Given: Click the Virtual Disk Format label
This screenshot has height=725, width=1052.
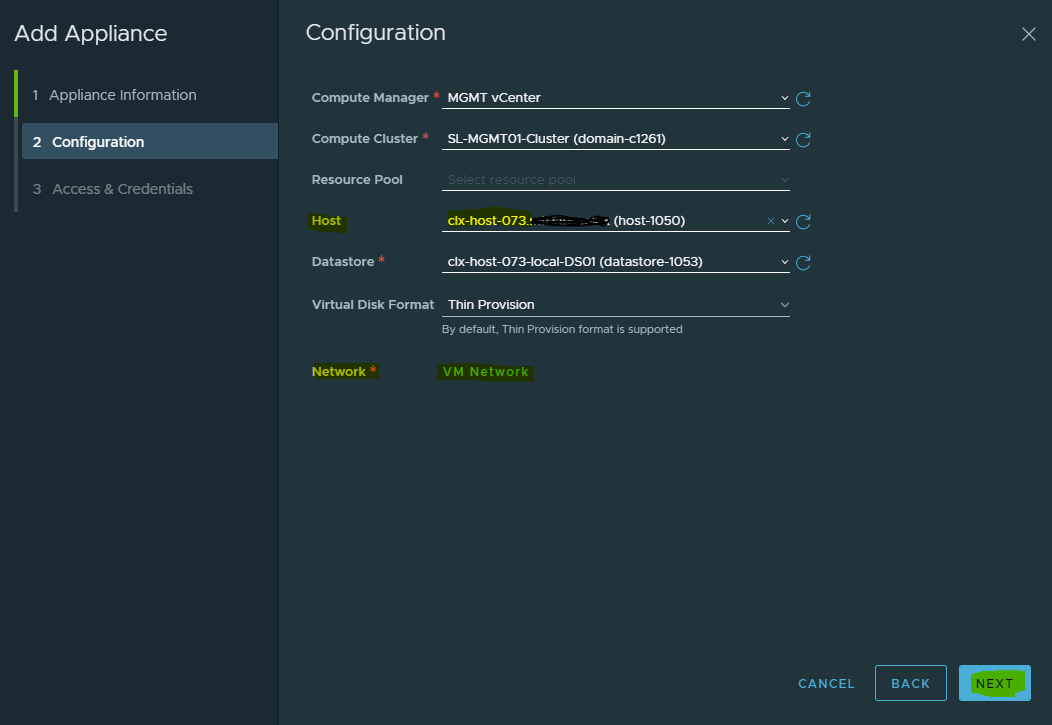Looking at the screenshot, I should [373, 304].
